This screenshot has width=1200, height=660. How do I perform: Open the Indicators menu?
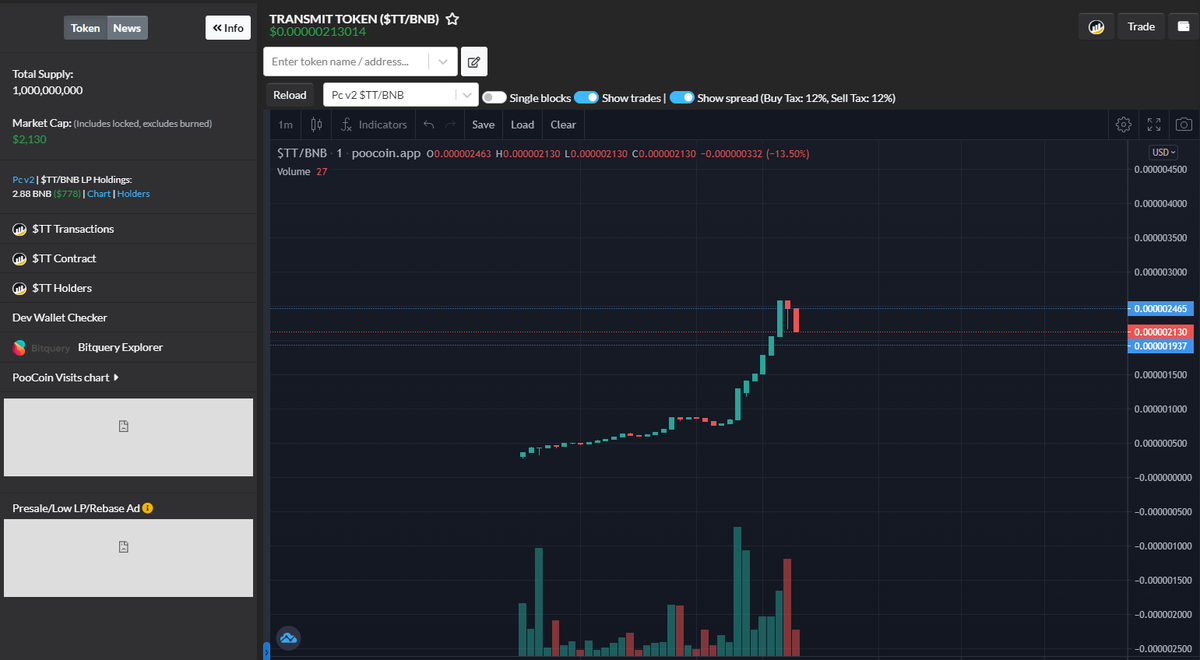click(374, 125)
